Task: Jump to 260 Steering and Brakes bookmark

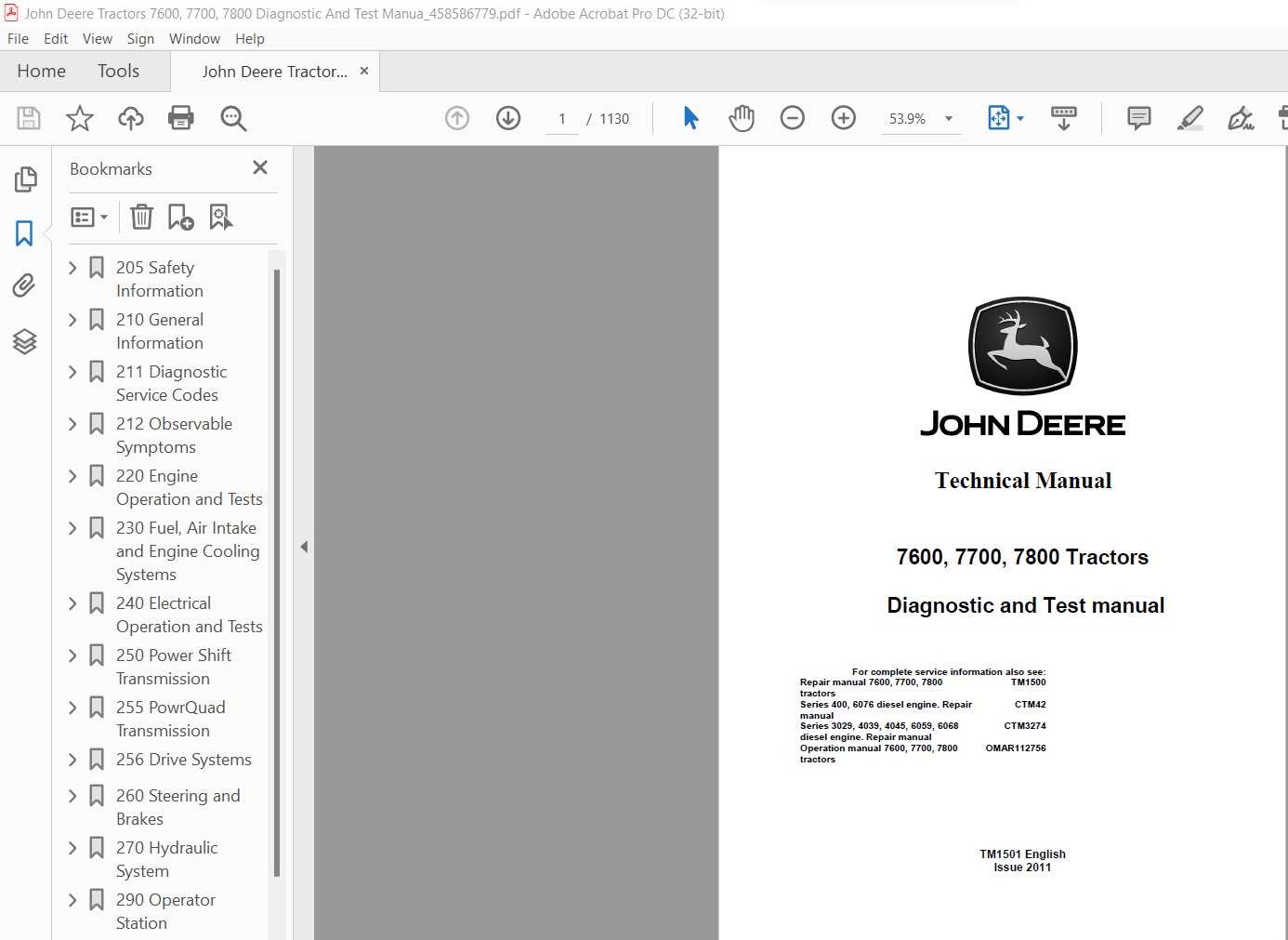Action: coord(178,807)
